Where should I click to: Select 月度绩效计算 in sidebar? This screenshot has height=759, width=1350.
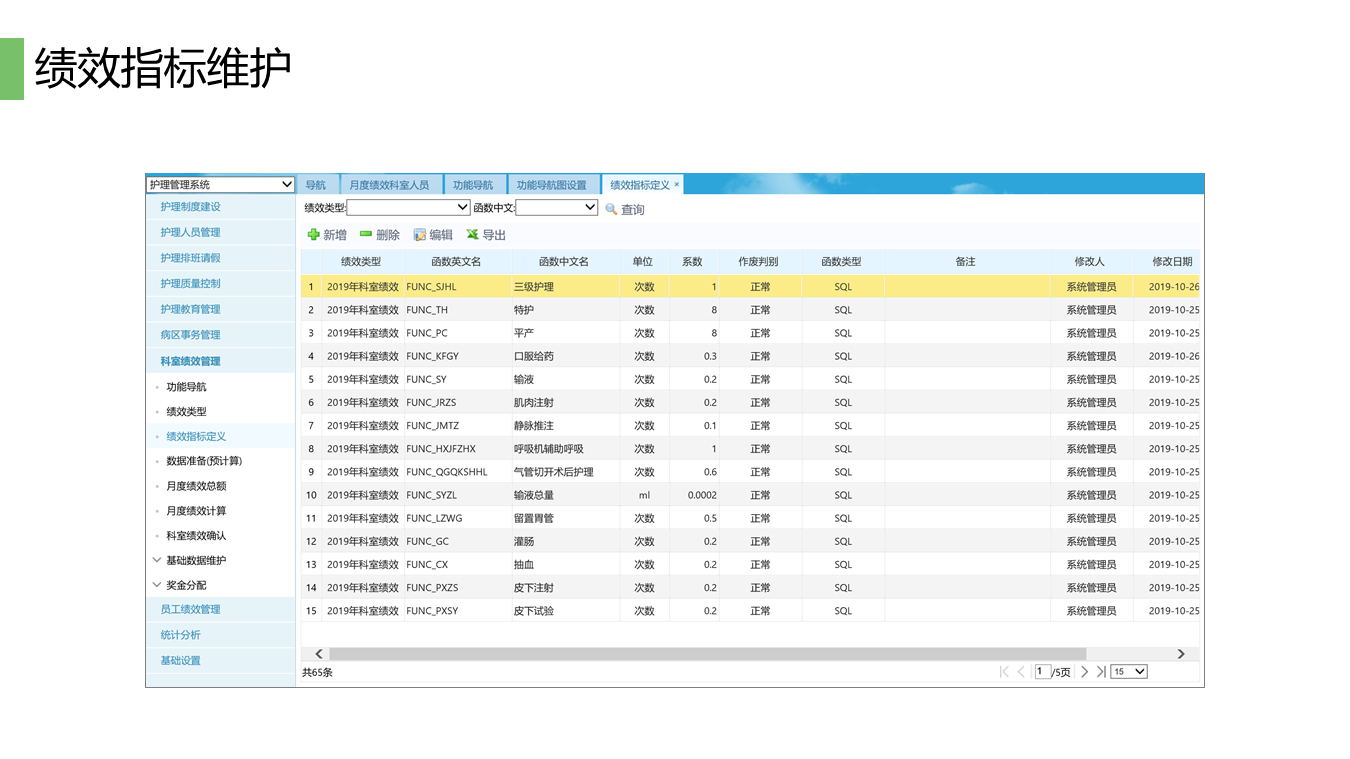click(x=196, y=511)
